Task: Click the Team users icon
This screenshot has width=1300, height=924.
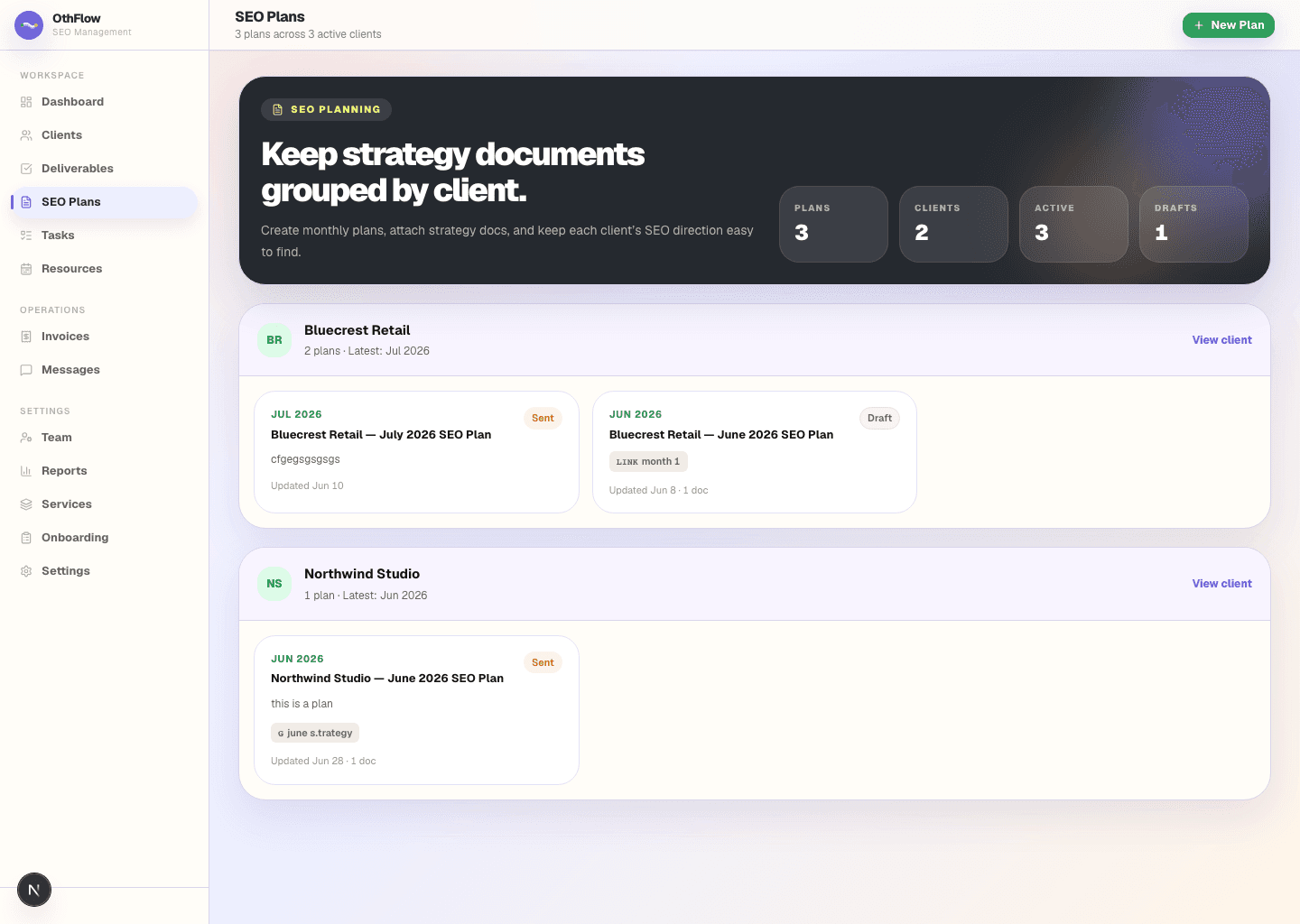Action: 26,438
